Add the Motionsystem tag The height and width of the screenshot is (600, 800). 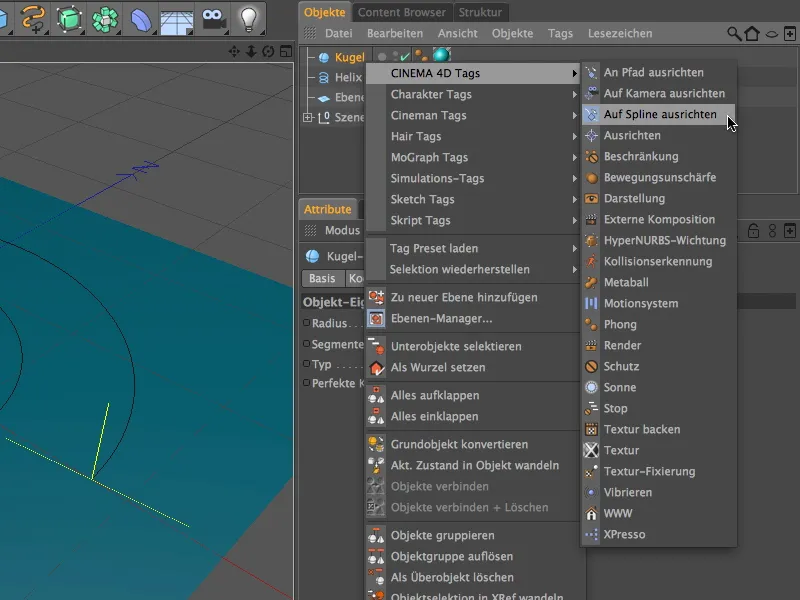point(658,303)
